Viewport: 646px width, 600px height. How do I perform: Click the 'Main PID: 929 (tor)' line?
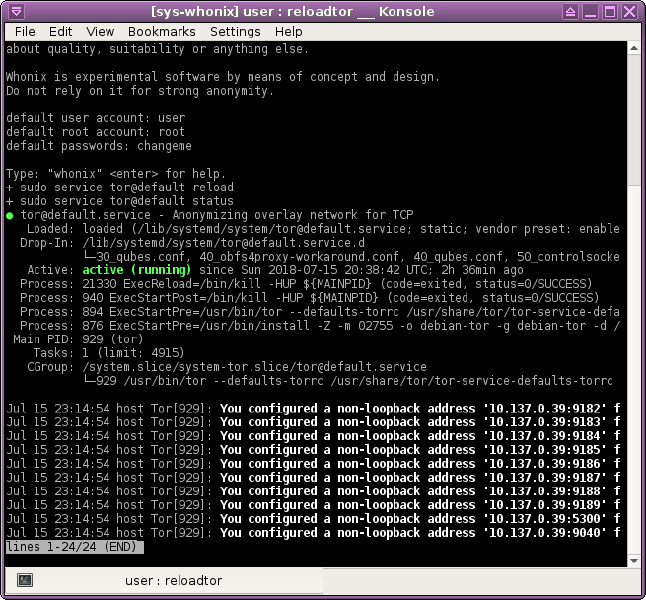point(78,339)
